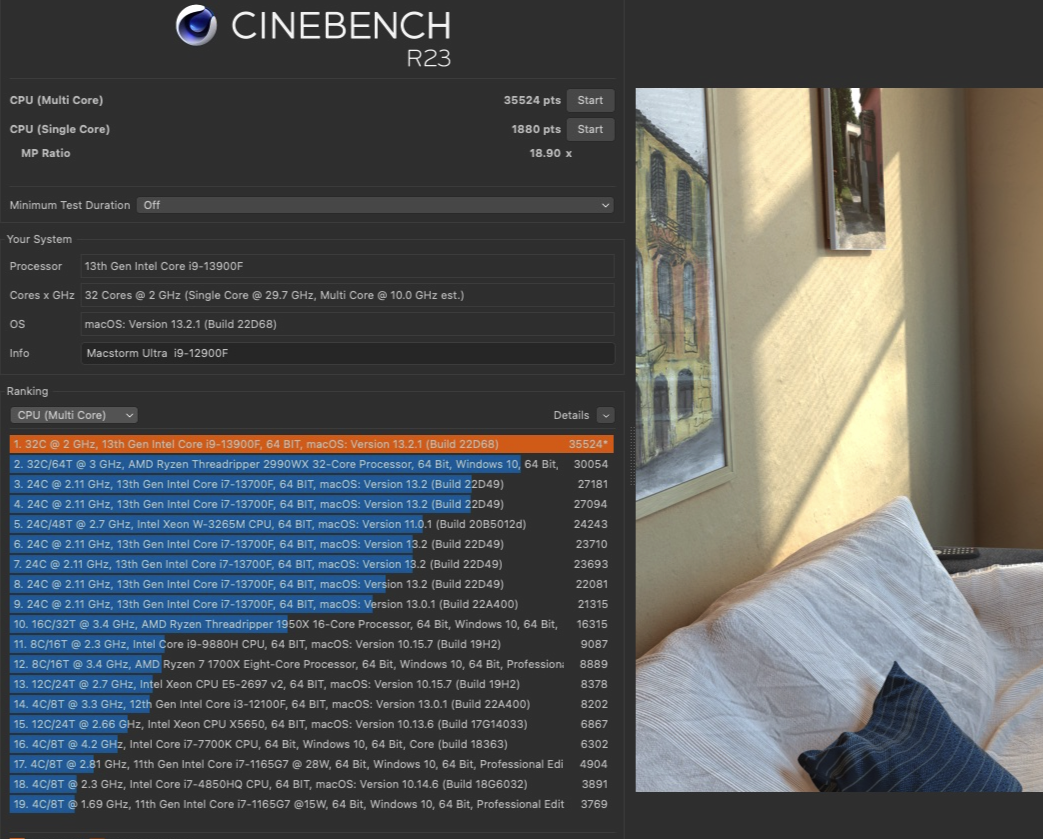Click the rendered room preview image

coord(839,440)
